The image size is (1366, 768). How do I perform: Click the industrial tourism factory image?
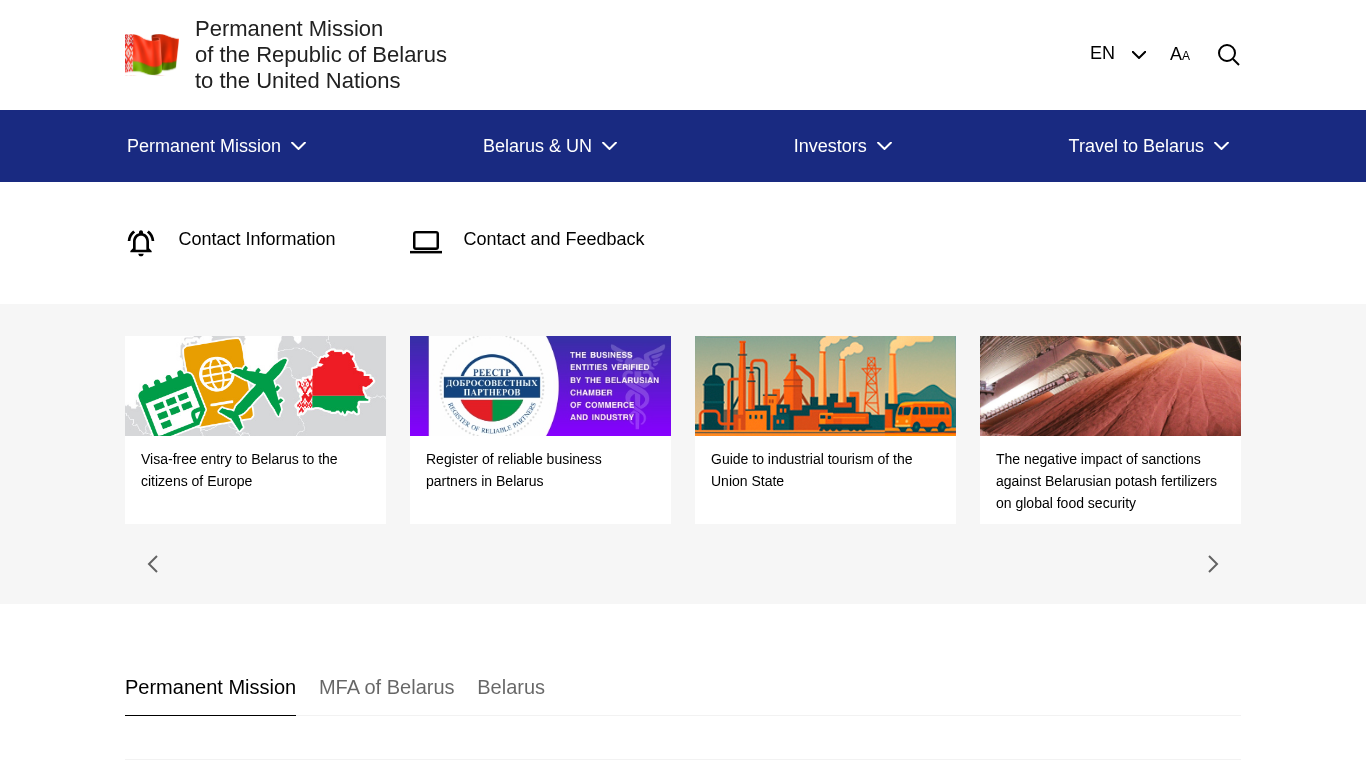tap(825, 386)
